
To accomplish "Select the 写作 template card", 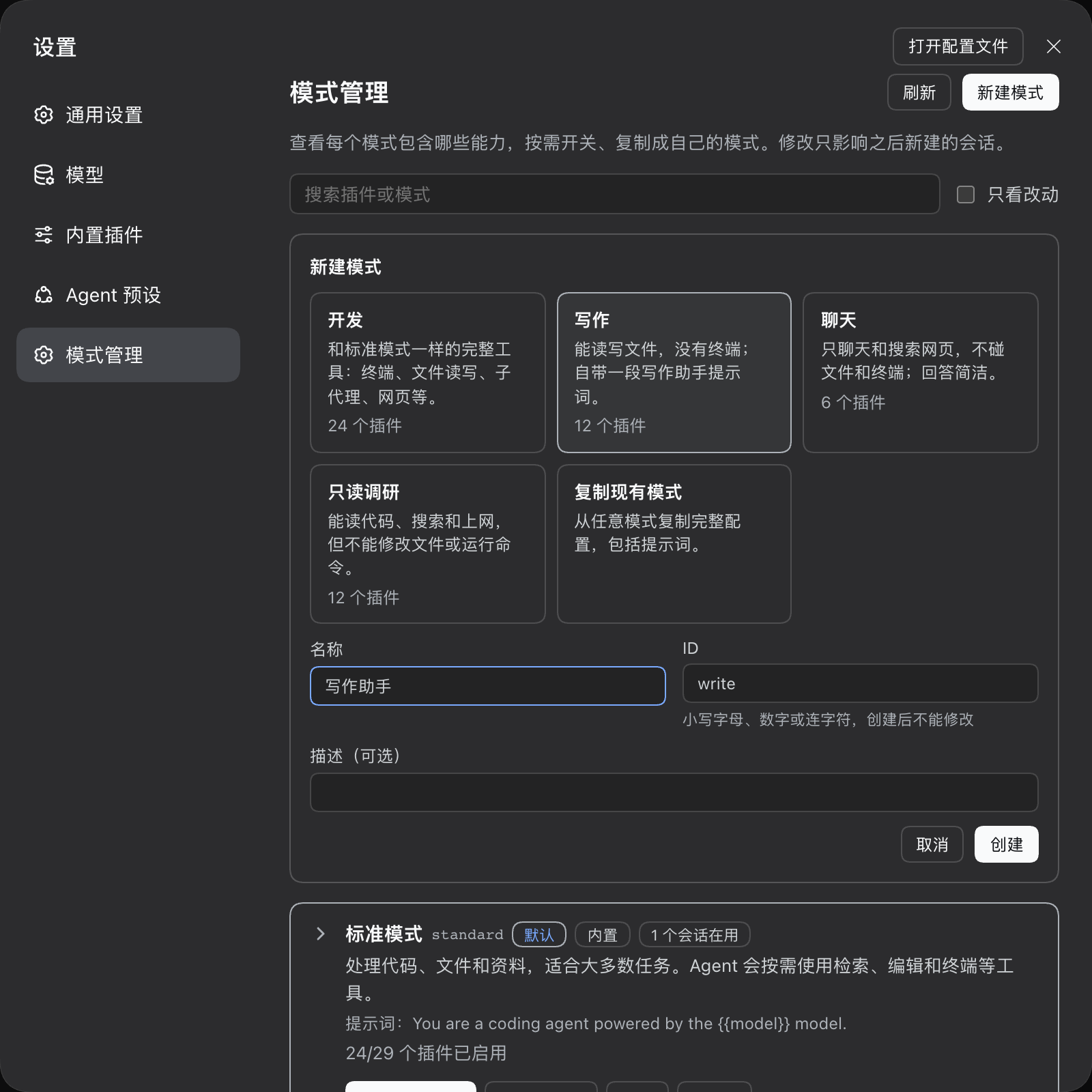I will [674, 373].
